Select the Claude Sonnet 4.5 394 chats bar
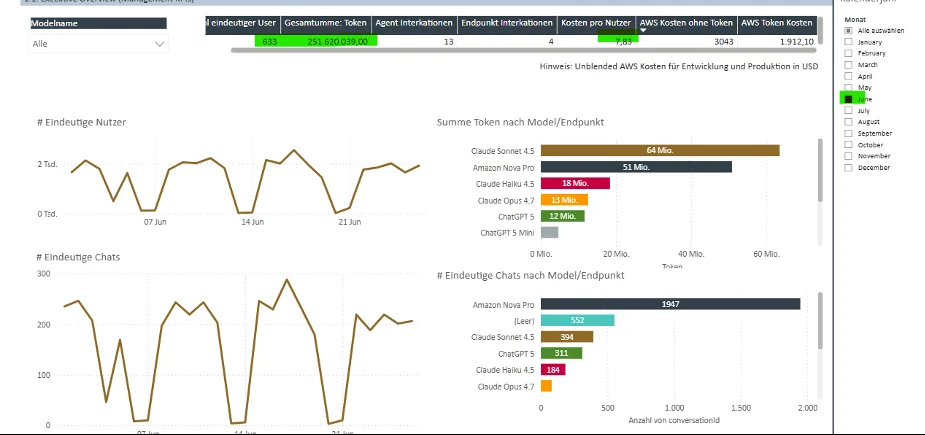The width and height of the screenshot is (925, 435). [x=567, y=337]
